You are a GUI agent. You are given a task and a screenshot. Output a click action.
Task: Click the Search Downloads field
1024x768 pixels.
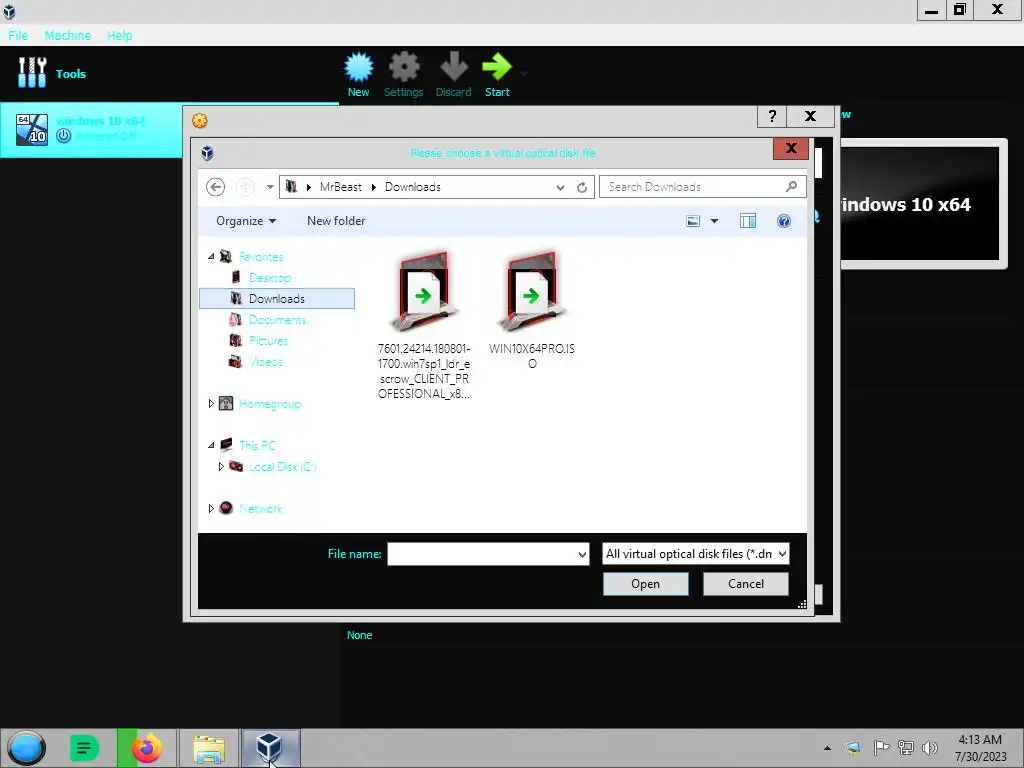[694, 187]
